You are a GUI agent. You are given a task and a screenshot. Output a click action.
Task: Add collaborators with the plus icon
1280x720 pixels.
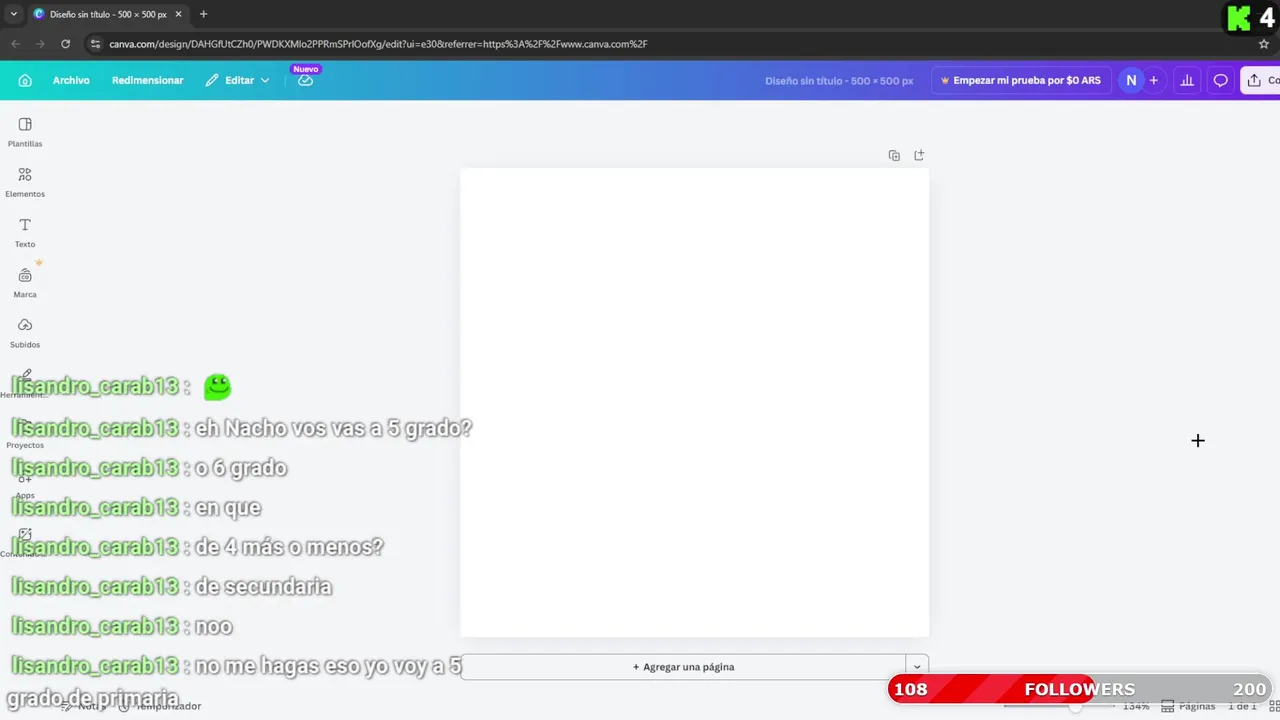(x=1154, y=80)
